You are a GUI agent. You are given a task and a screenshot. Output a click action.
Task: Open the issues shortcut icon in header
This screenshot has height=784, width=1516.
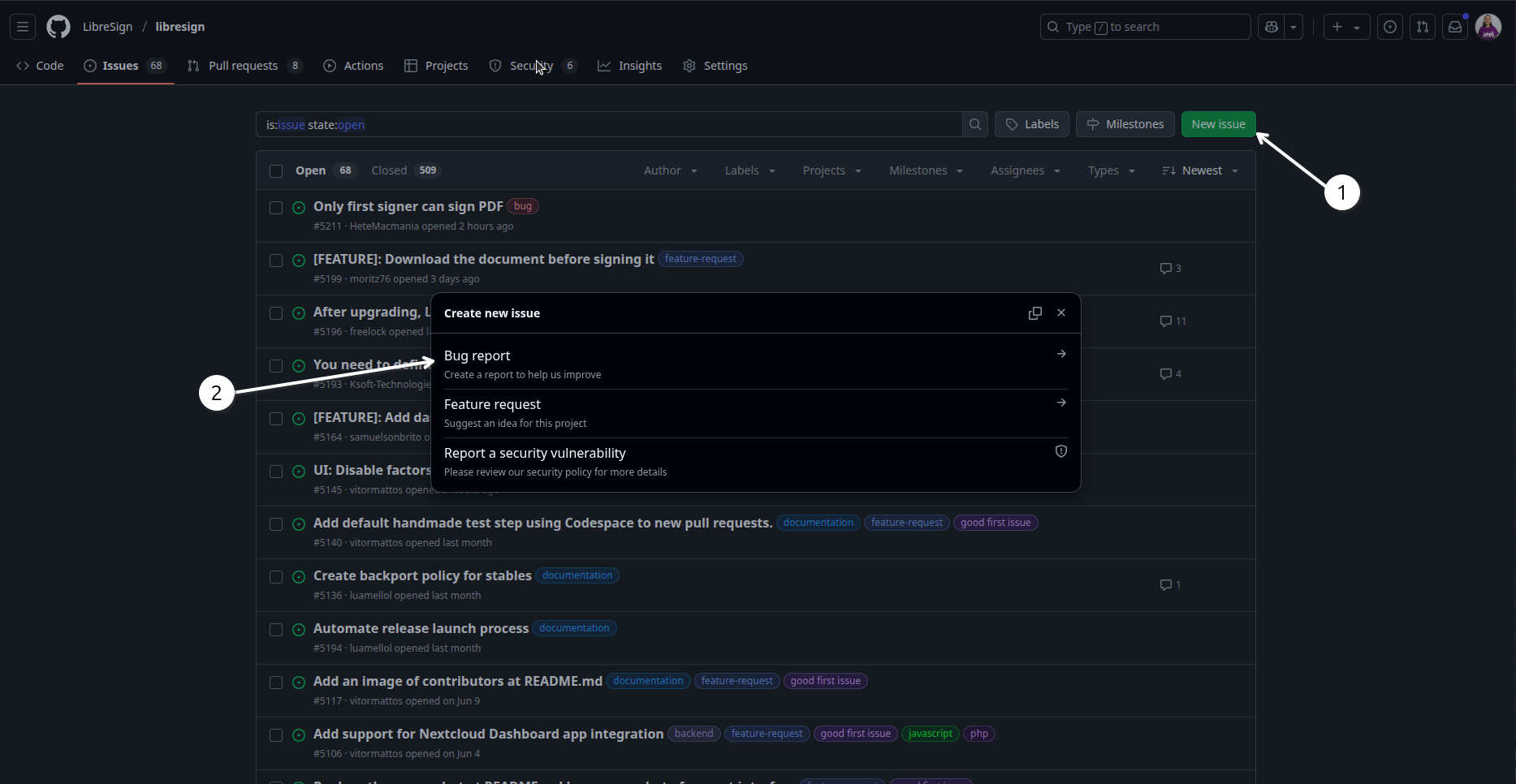coord(1390,27)
